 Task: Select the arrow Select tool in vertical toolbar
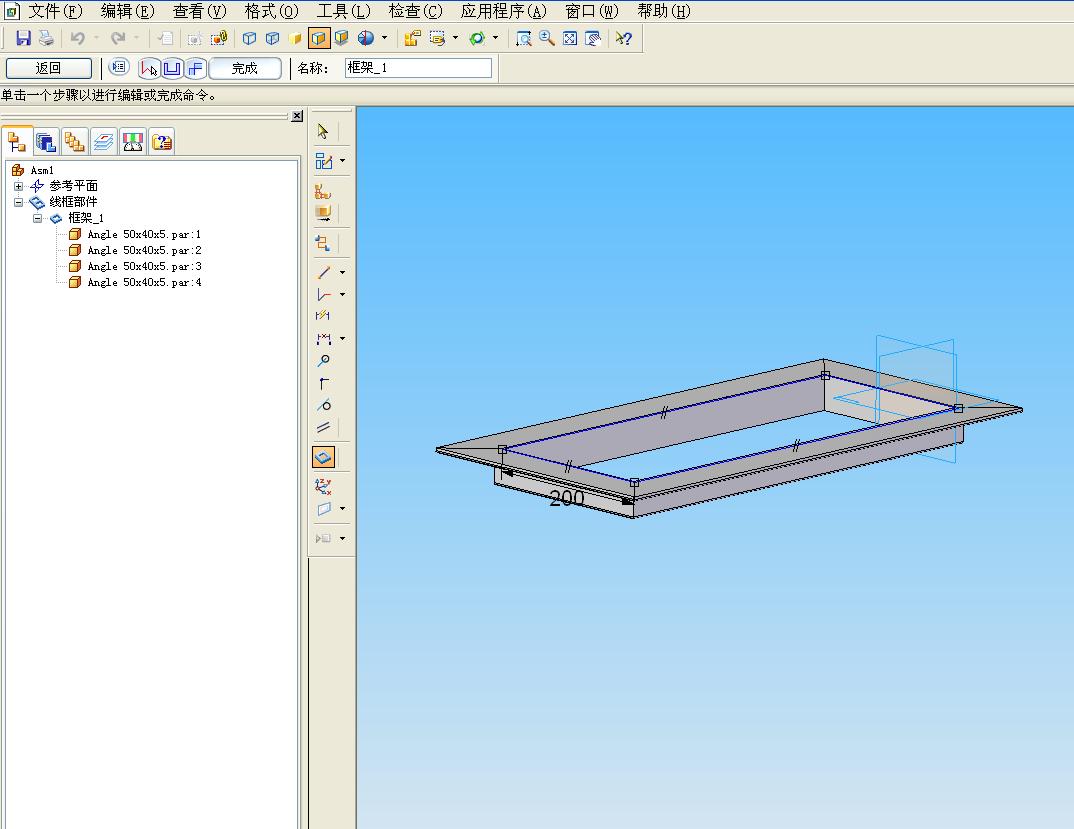pos(323,131)
